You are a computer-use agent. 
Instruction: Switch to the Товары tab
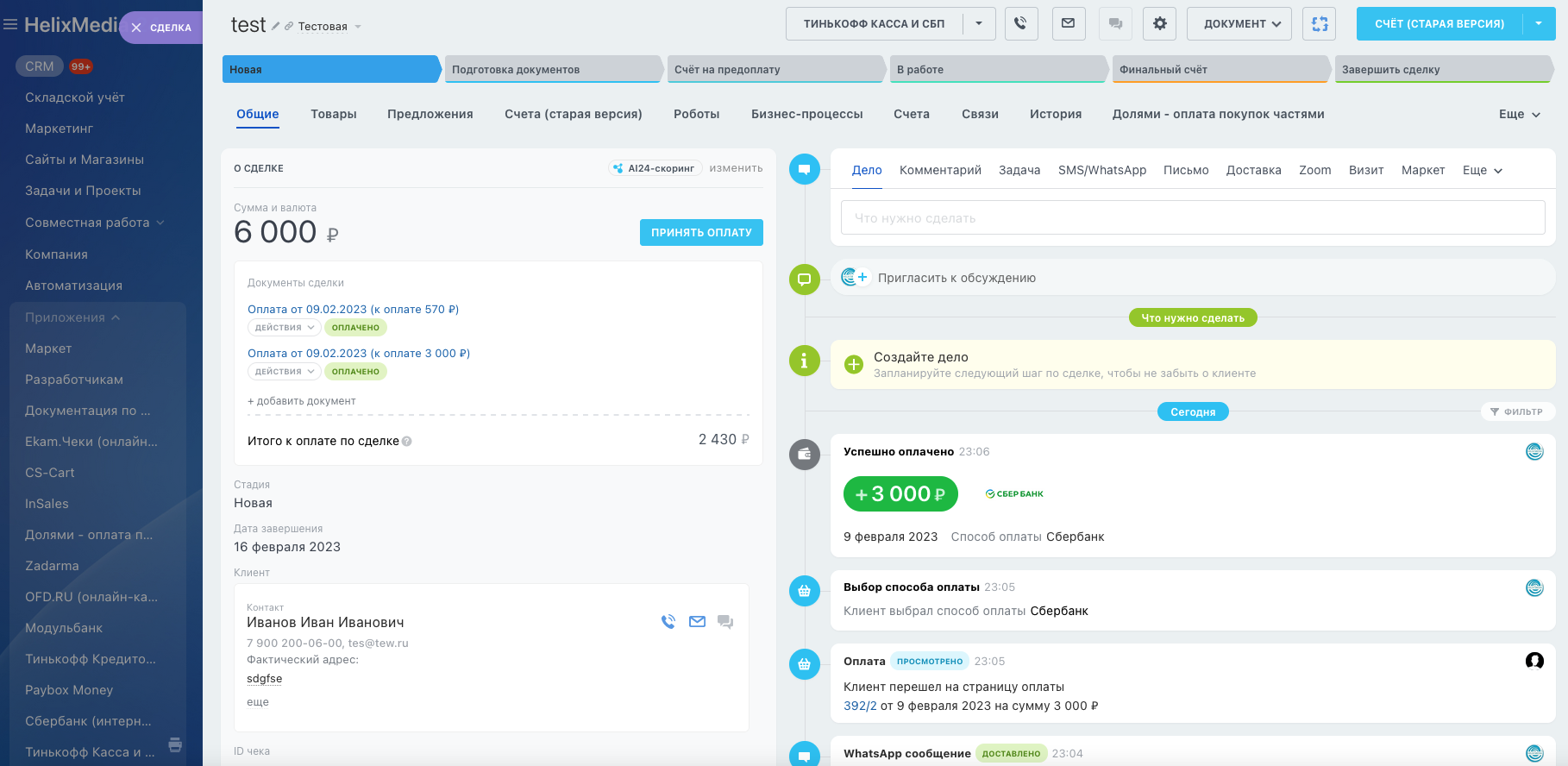coord(334,114)
